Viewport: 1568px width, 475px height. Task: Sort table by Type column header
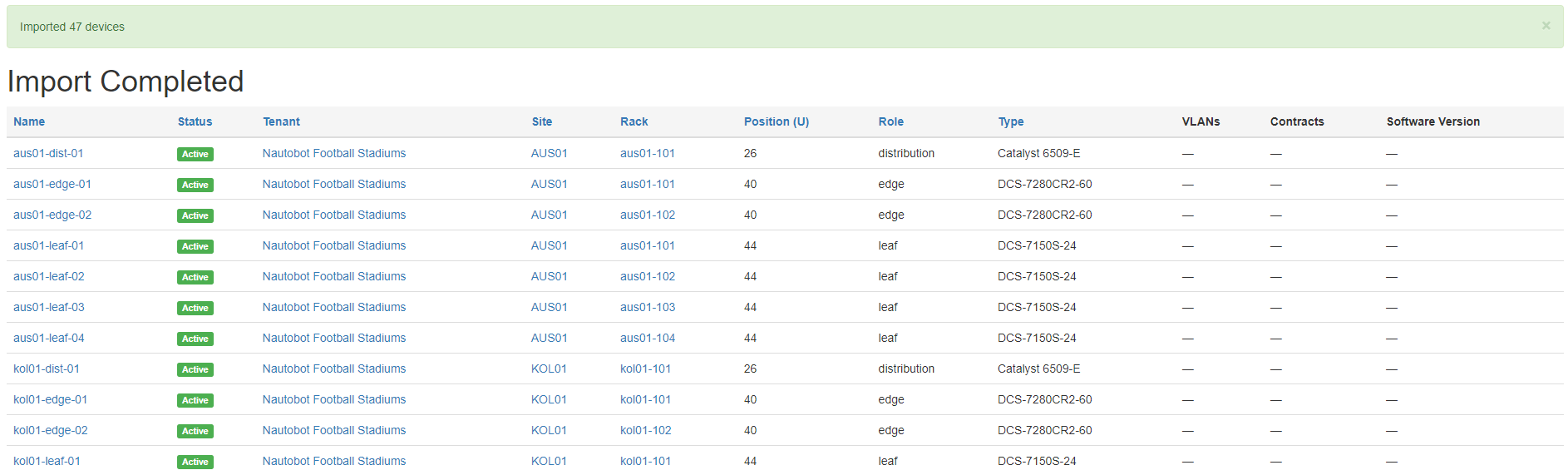point(1010,121)
